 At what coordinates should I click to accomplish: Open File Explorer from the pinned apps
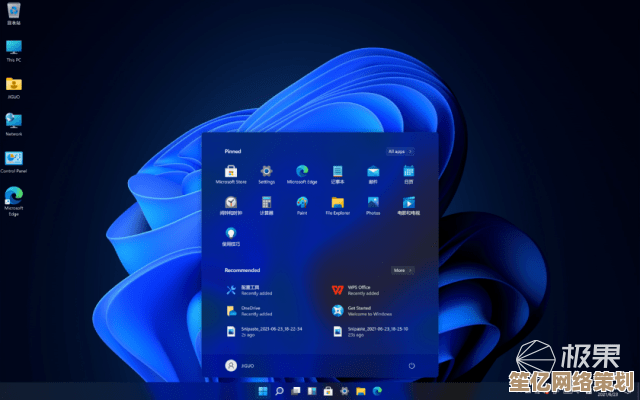click(337, 203)
